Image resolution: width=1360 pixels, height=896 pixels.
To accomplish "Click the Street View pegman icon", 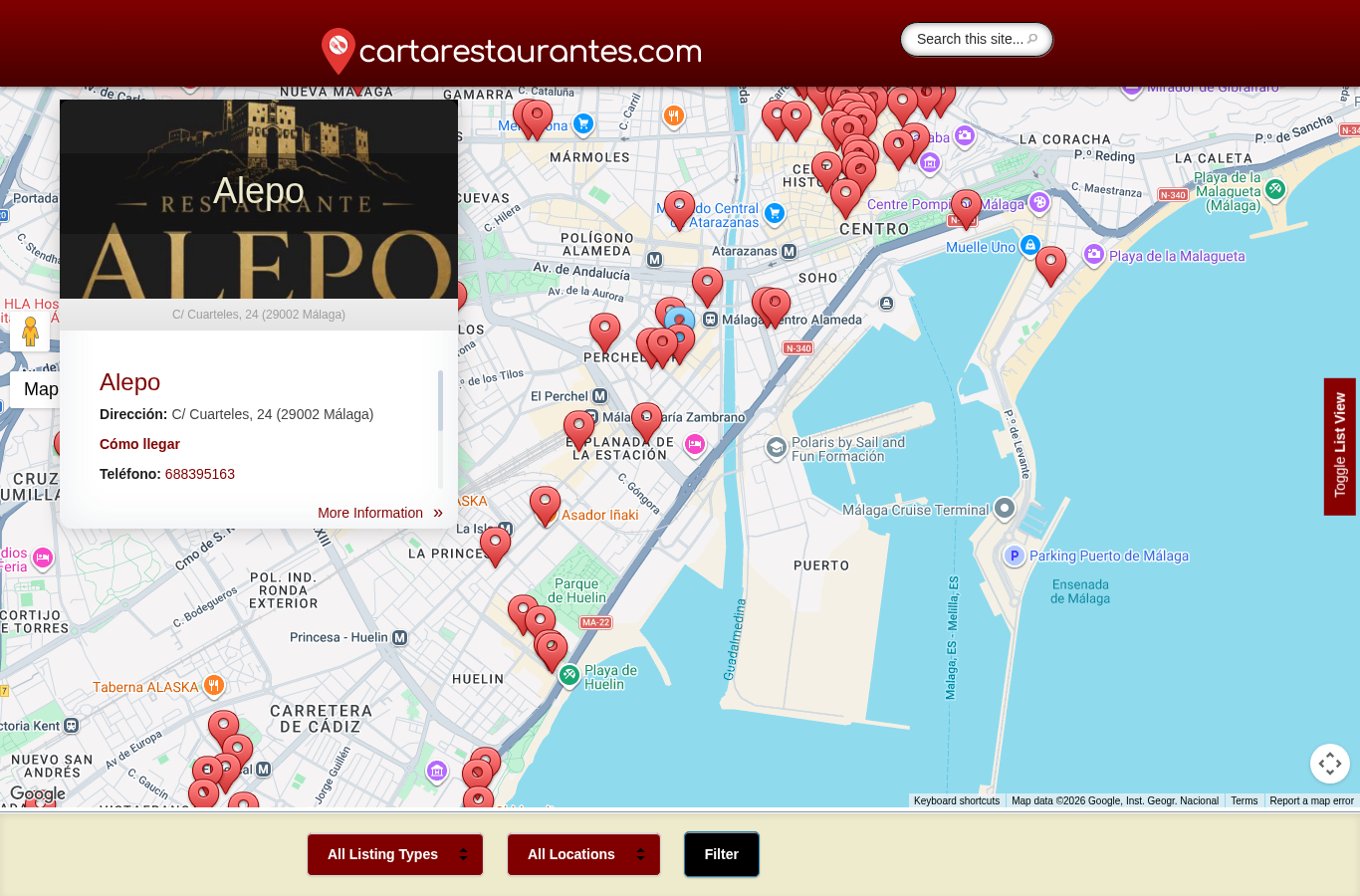I will [x=30, y=331].
